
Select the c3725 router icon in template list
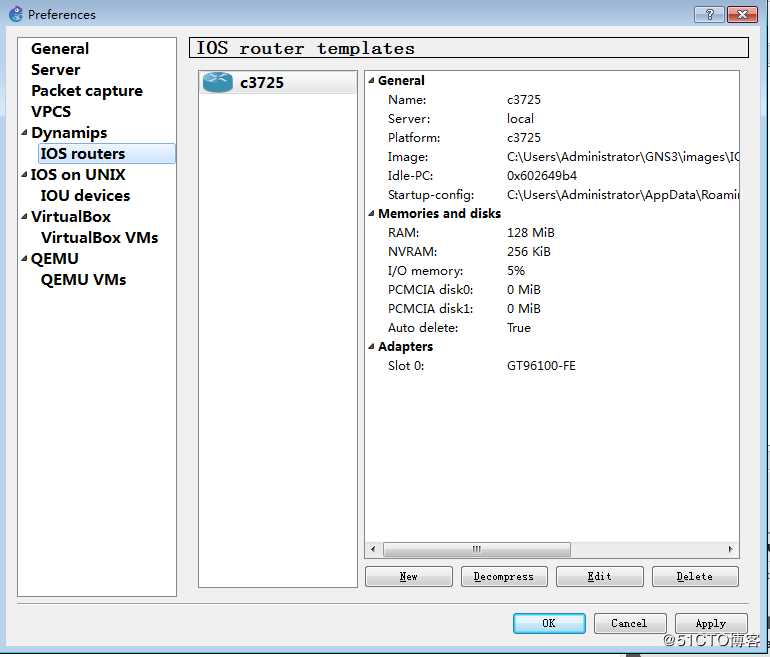coord(218,82)
